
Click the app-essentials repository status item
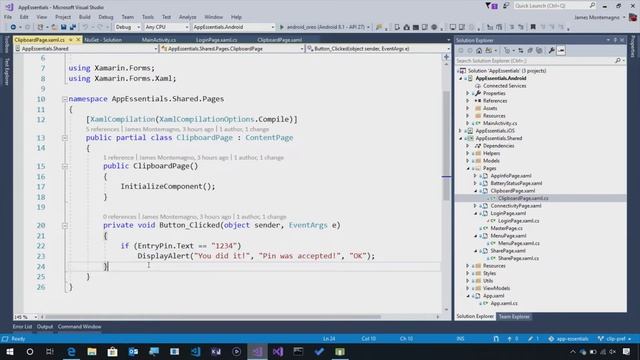[x=568, y=339]
